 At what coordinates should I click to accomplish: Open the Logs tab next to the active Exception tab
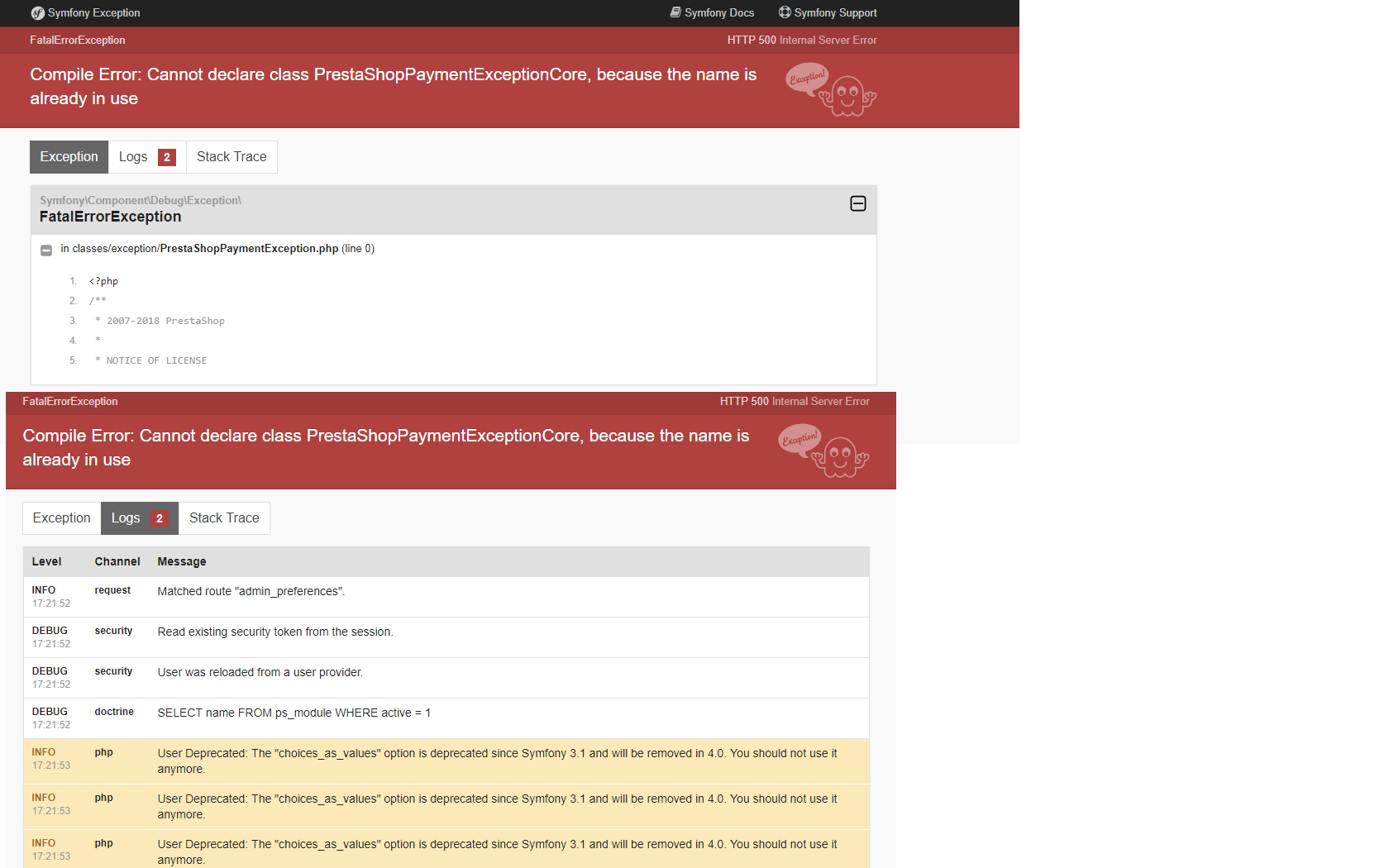[x=147, y=157]
